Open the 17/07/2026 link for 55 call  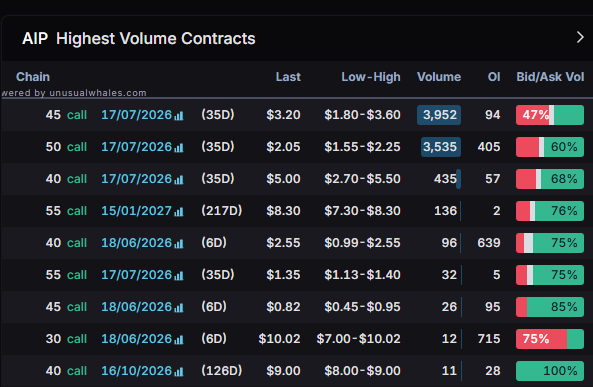[137, 275]
